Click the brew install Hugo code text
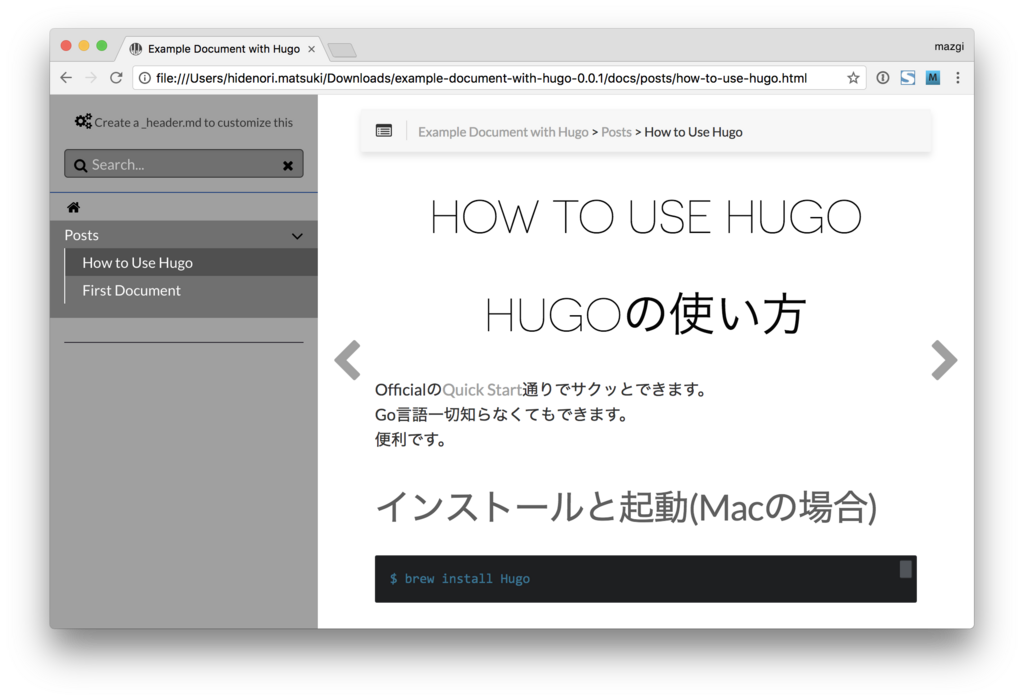 (460, 579)
